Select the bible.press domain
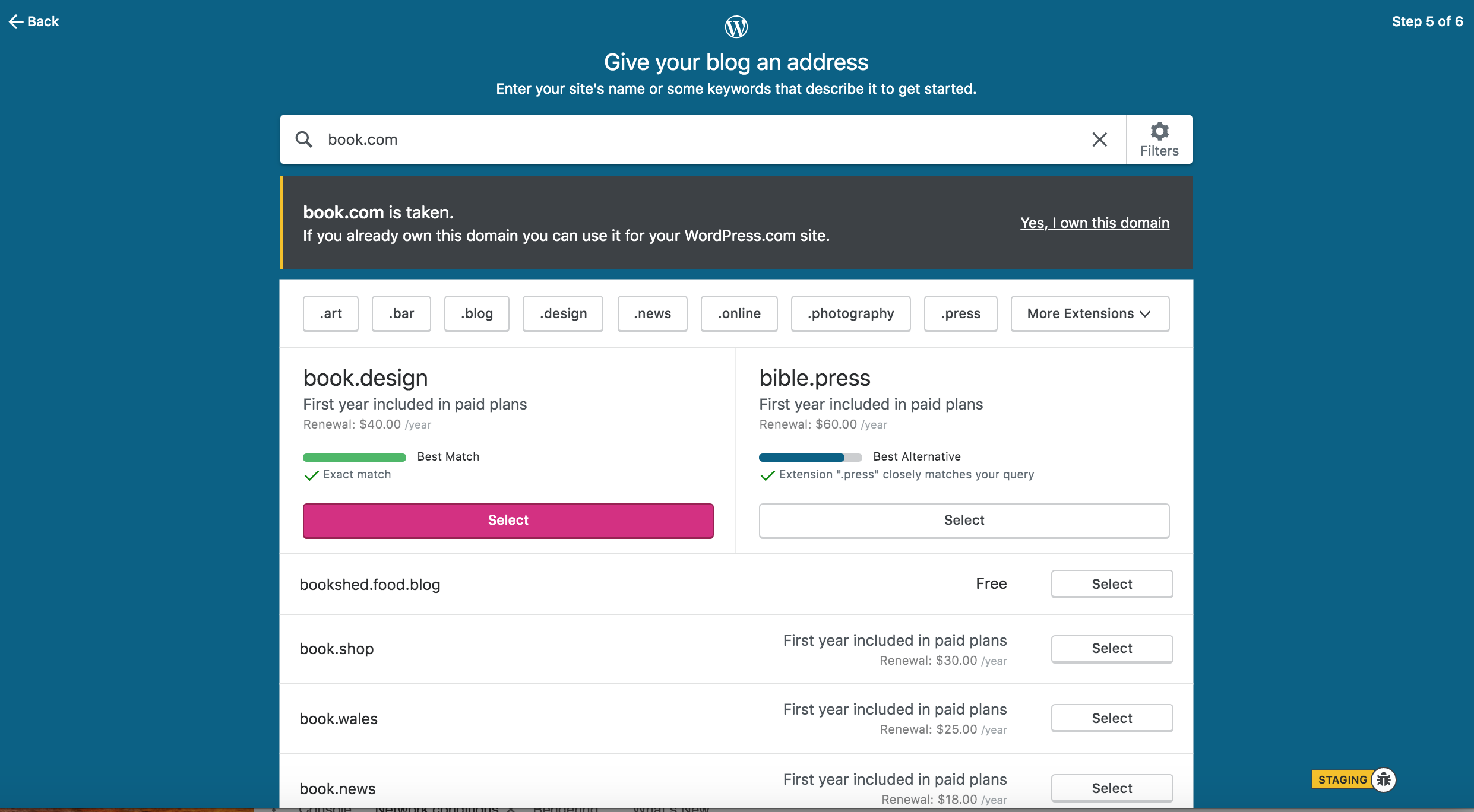Image resolution: width=1474 pixels, height=812 pixels. (963, 520)
